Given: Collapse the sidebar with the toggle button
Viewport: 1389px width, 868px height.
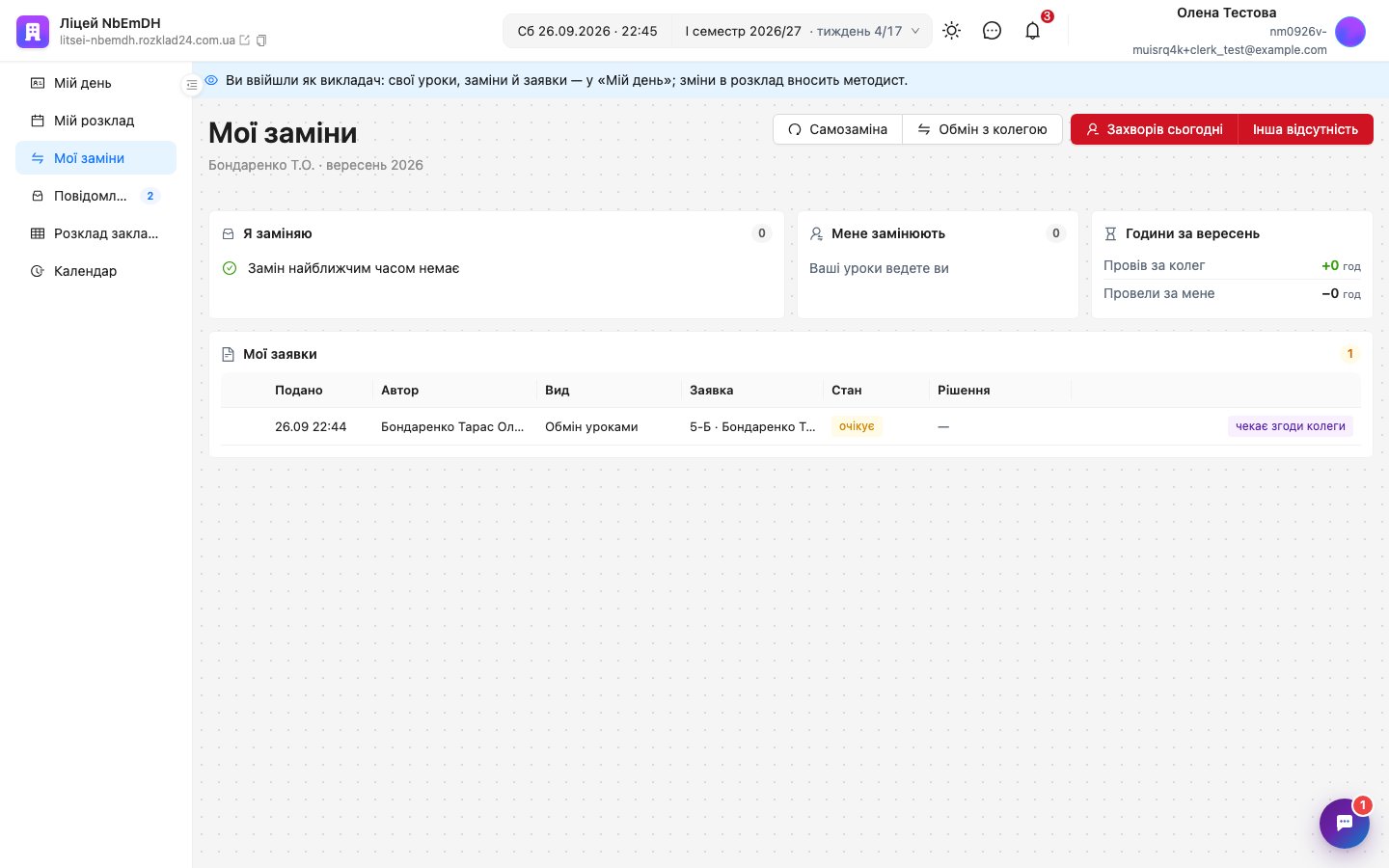Looking at the screenshot, I should click(191, 85).
